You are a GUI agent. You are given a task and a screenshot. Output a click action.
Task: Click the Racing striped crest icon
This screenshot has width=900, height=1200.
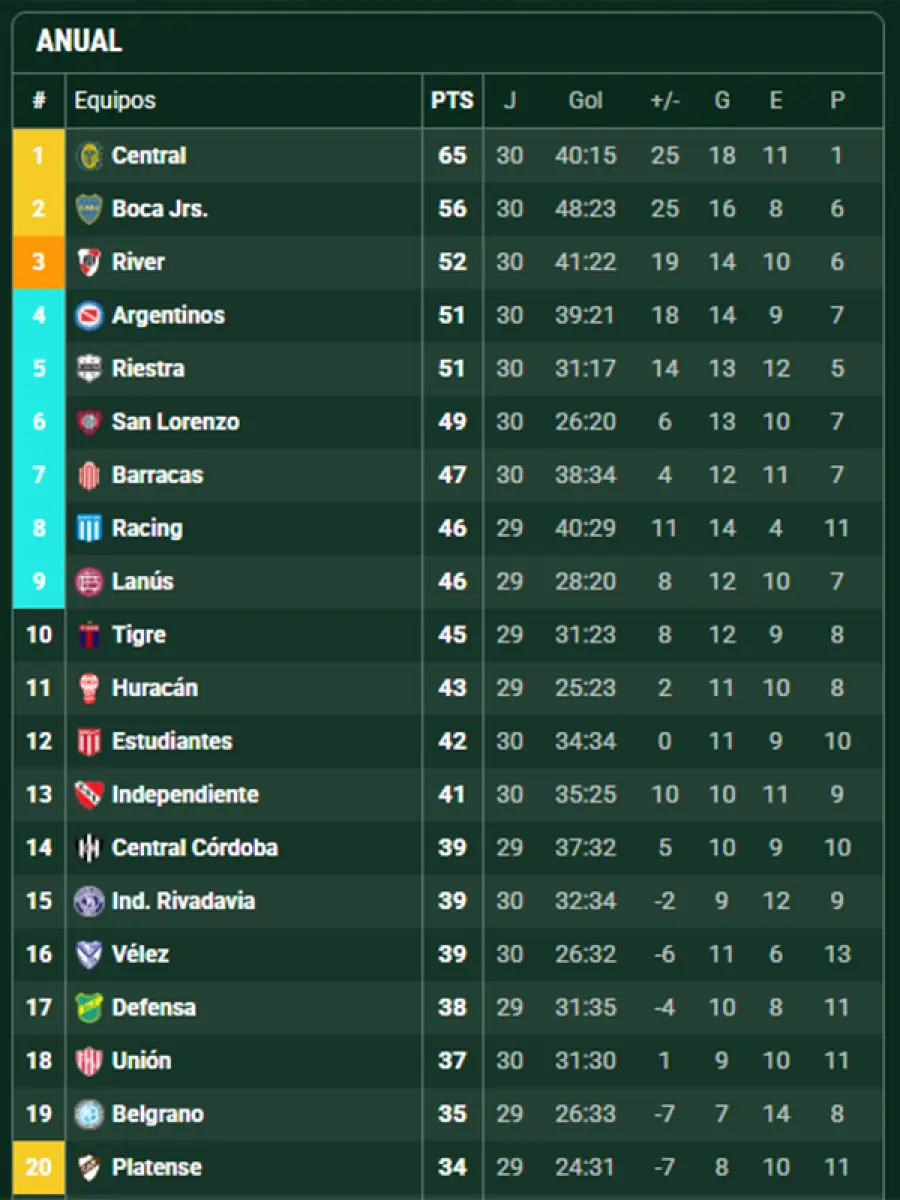click(x=89, y=528)
